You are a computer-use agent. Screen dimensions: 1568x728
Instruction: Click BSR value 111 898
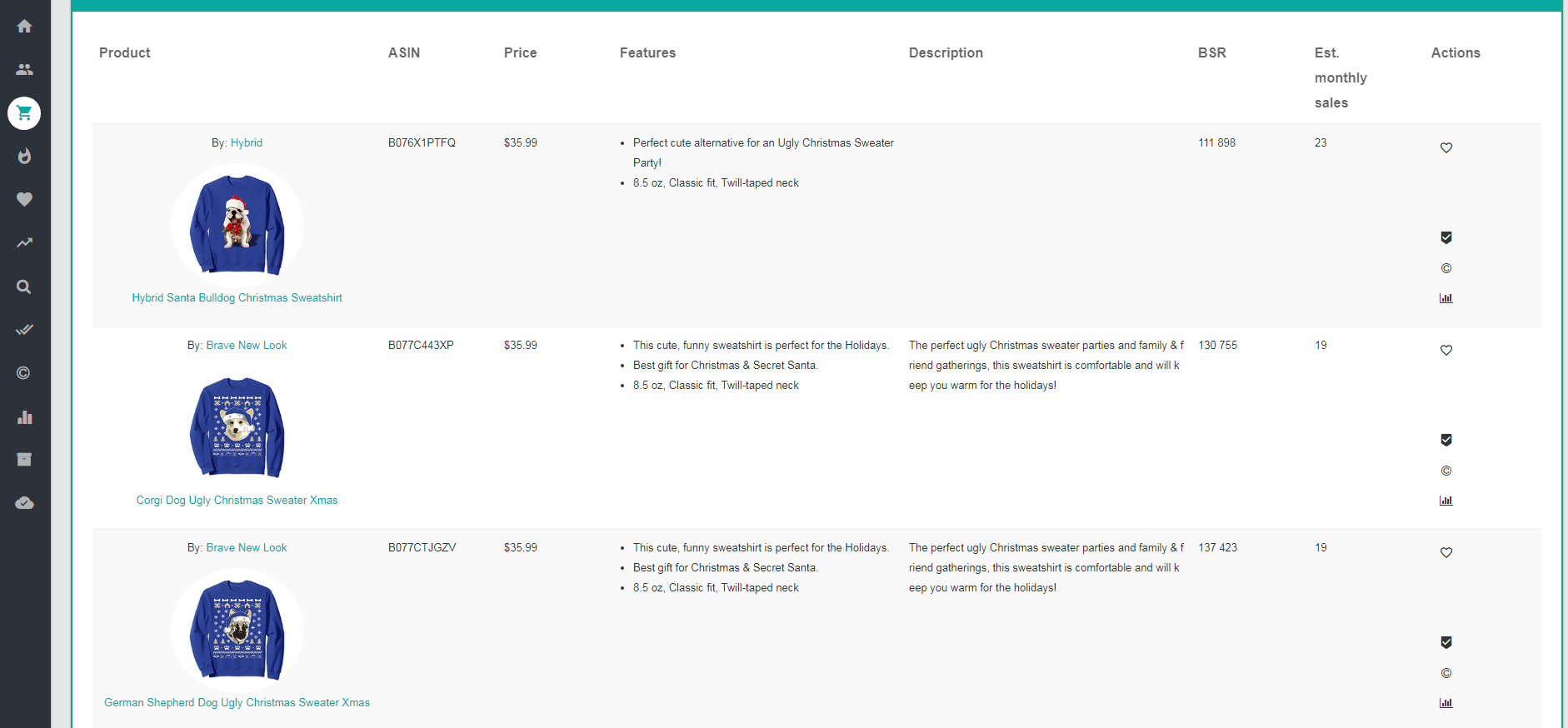click(1217, 142)
